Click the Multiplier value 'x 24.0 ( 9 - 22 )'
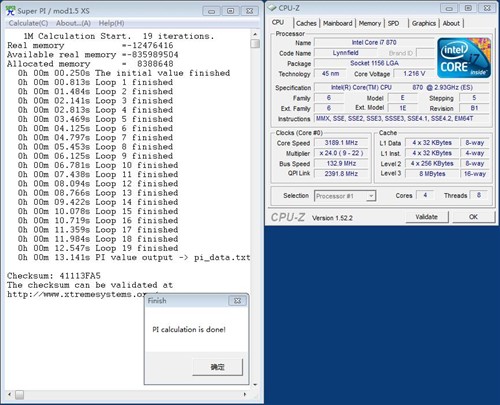 [341, 153]
